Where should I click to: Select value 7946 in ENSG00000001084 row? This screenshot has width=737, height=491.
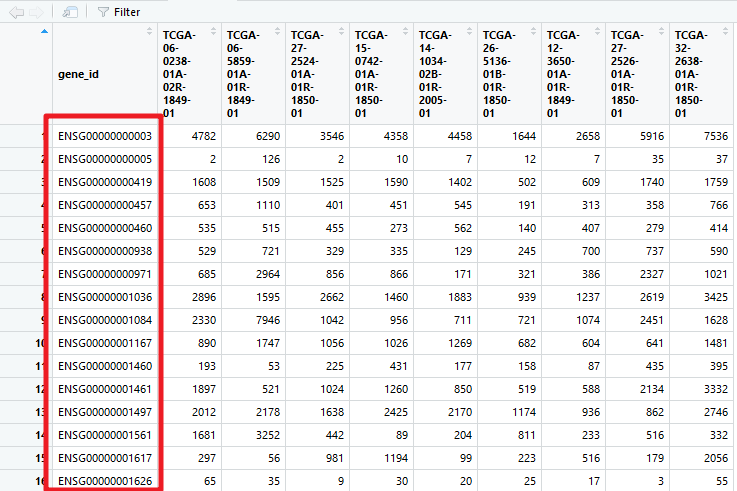point(268,320)
